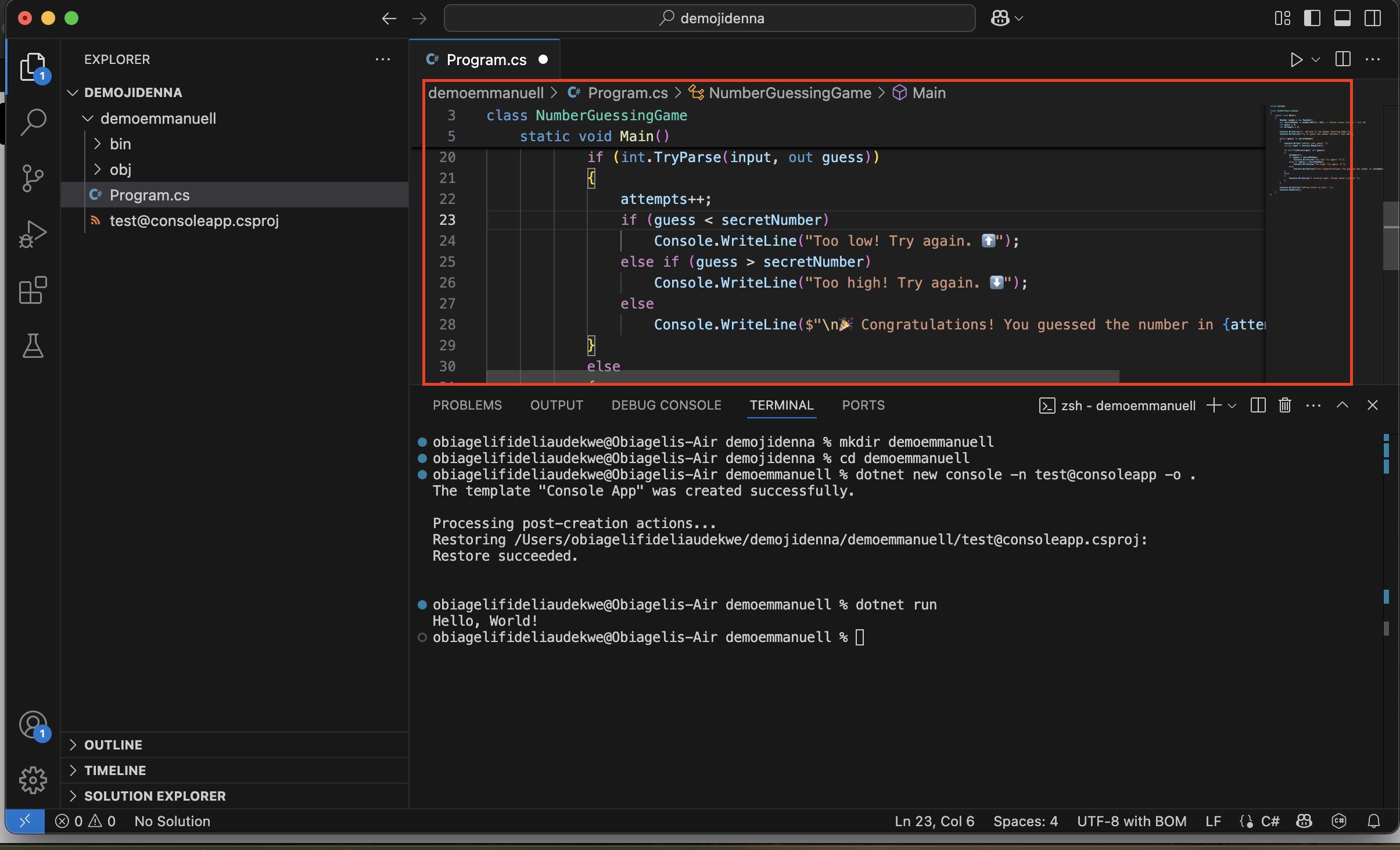This screenshot has width=1400, height=850.
Task: Change encoding via UTF-8 with BOM
Action: pos(1132,821)
